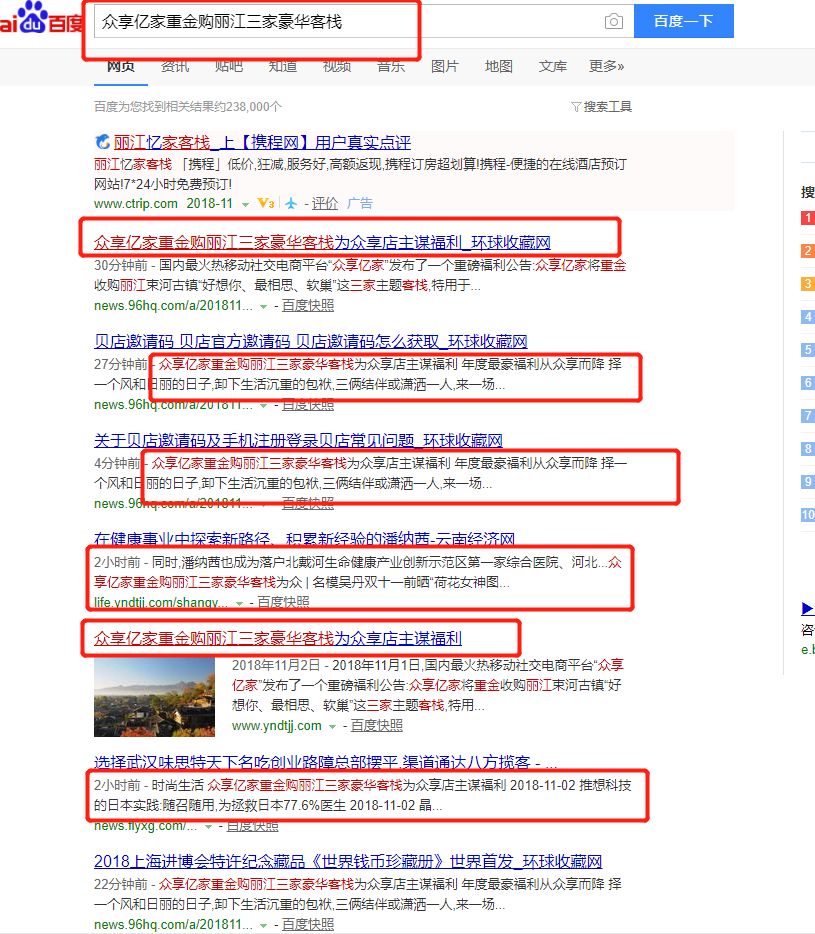The width and height of the screenshot is (815, 934).
Task: Open 众享亿家重金购丽江 环球收藏网 result title
Action: [x=322, y=242]
